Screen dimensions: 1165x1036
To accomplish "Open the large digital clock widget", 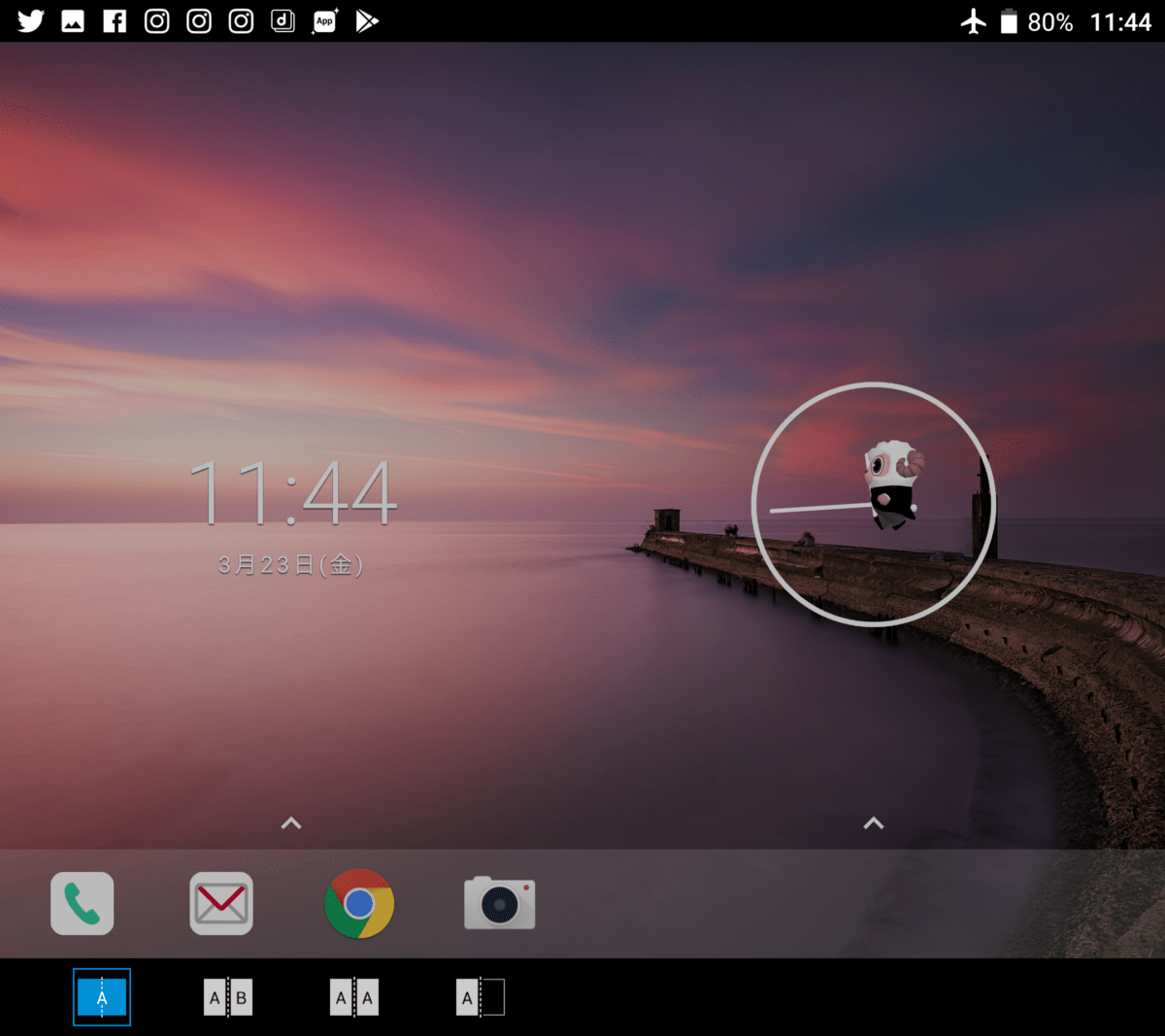I will (x=293, y=493).
